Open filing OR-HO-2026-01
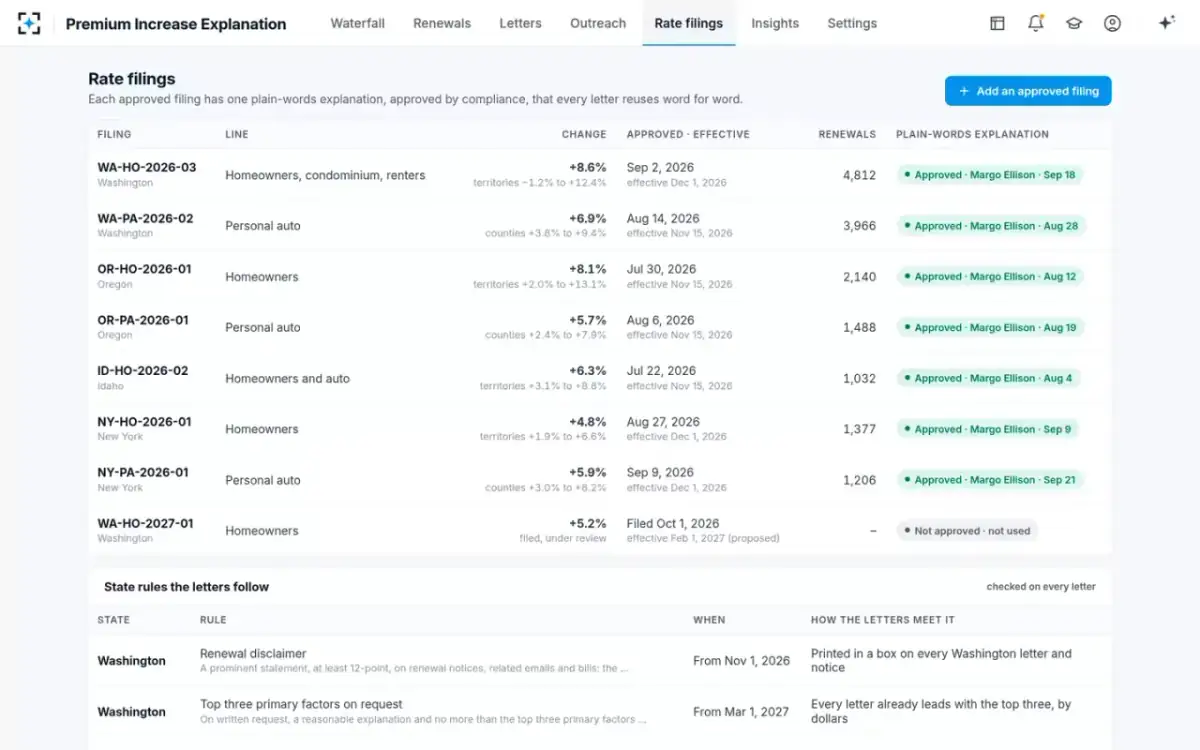This screenshot has width=1200, height=750. (144, 269)
